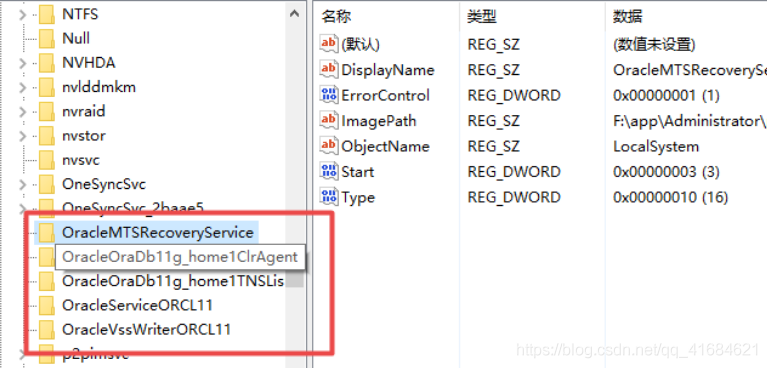Expand the OneSyncSvc tree node
The height and width of the screenshot is (368, 767).
pos(22,184)
